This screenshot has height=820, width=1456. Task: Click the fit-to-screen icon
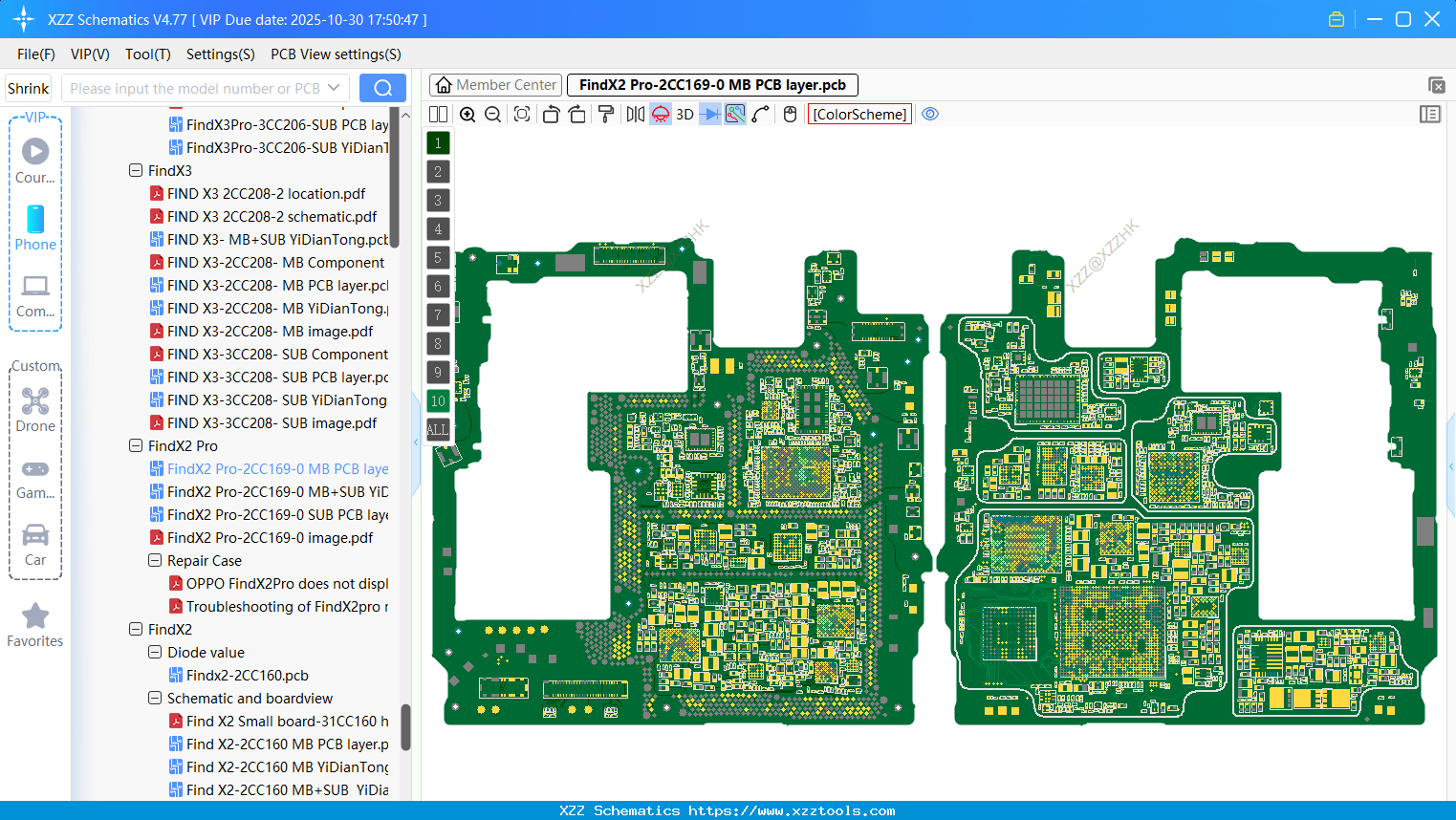(522, 115)
